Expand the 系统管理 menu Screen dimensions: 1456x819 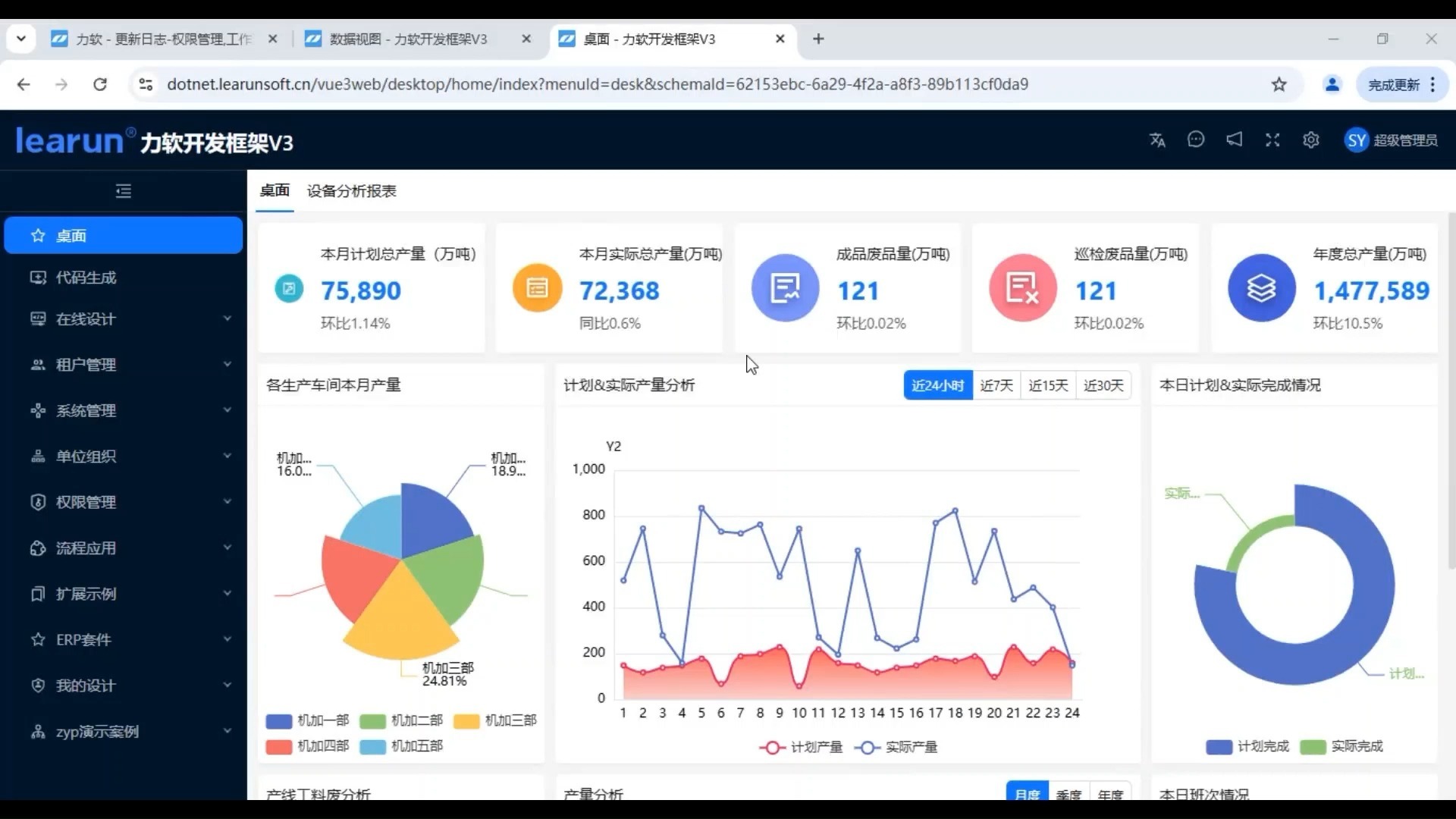click(x=124, y=411)
